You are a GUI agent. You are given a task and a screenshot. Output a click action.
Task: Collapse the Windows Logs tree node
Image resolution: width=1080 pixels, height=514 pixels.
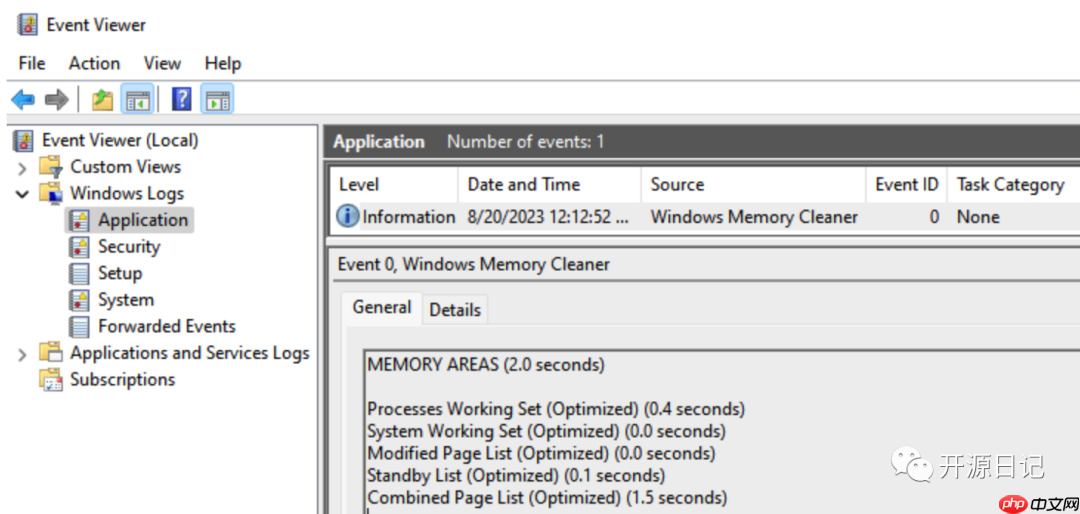click(22, 194)
